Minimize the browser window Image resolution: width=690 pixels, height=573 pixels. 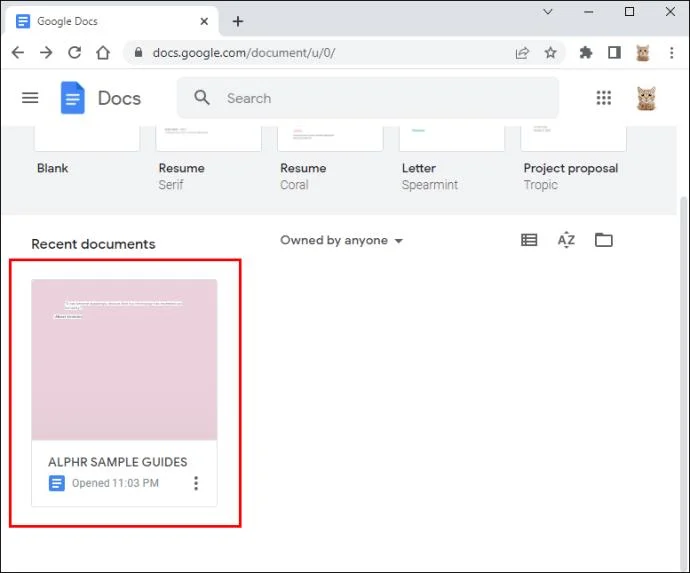[588, 12]
